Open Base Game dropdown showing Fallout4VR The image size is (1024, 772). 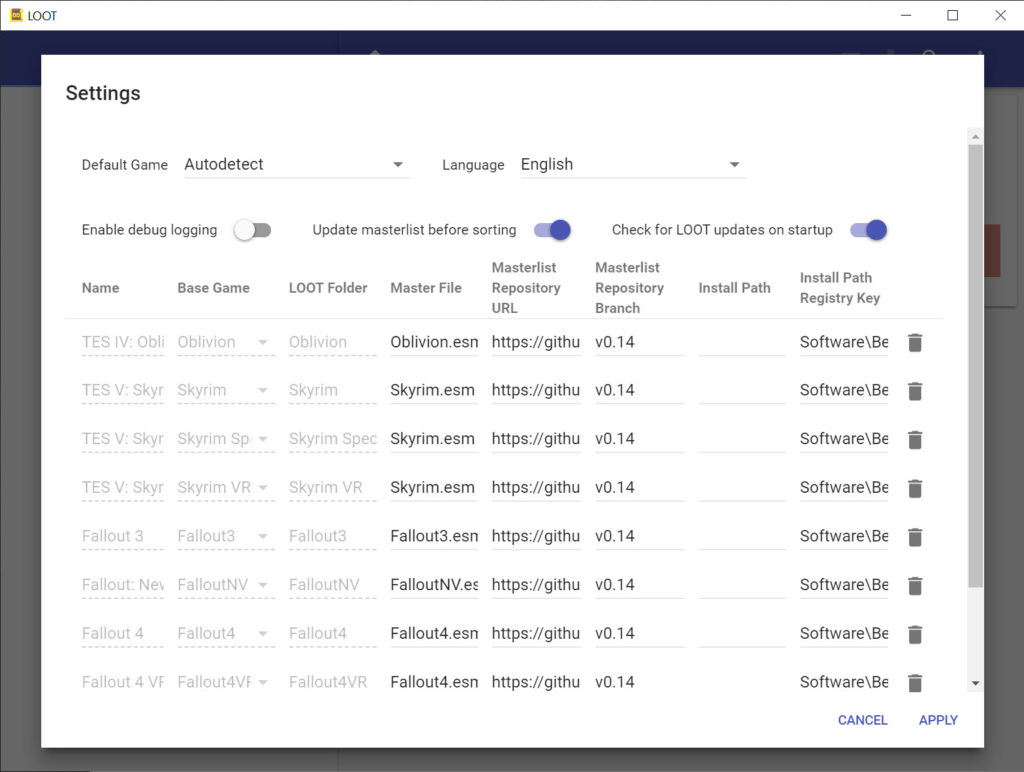pyautogui.click(x=225, y=683)
